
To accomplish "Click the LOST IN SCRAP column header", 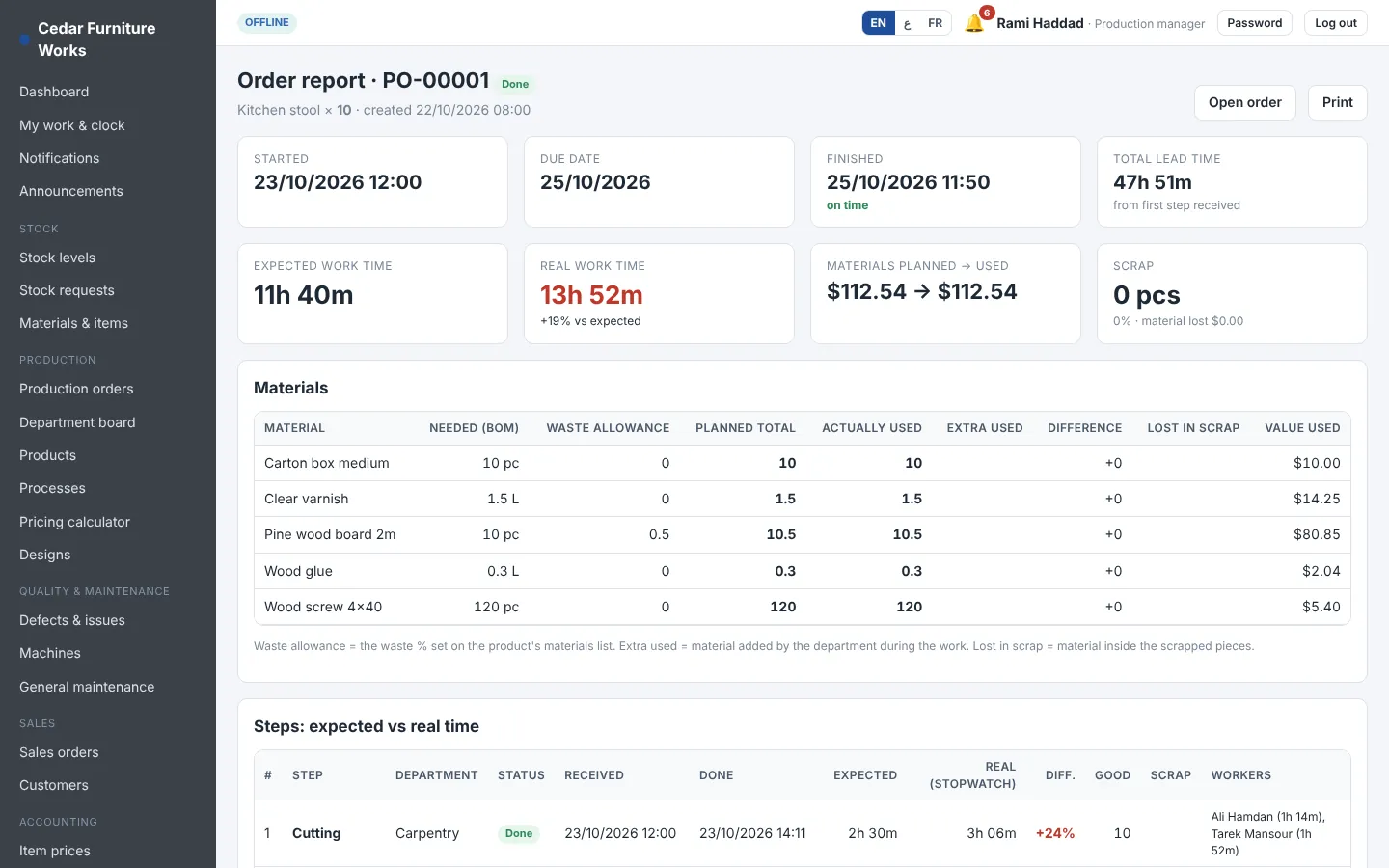I will [1193, 428].
